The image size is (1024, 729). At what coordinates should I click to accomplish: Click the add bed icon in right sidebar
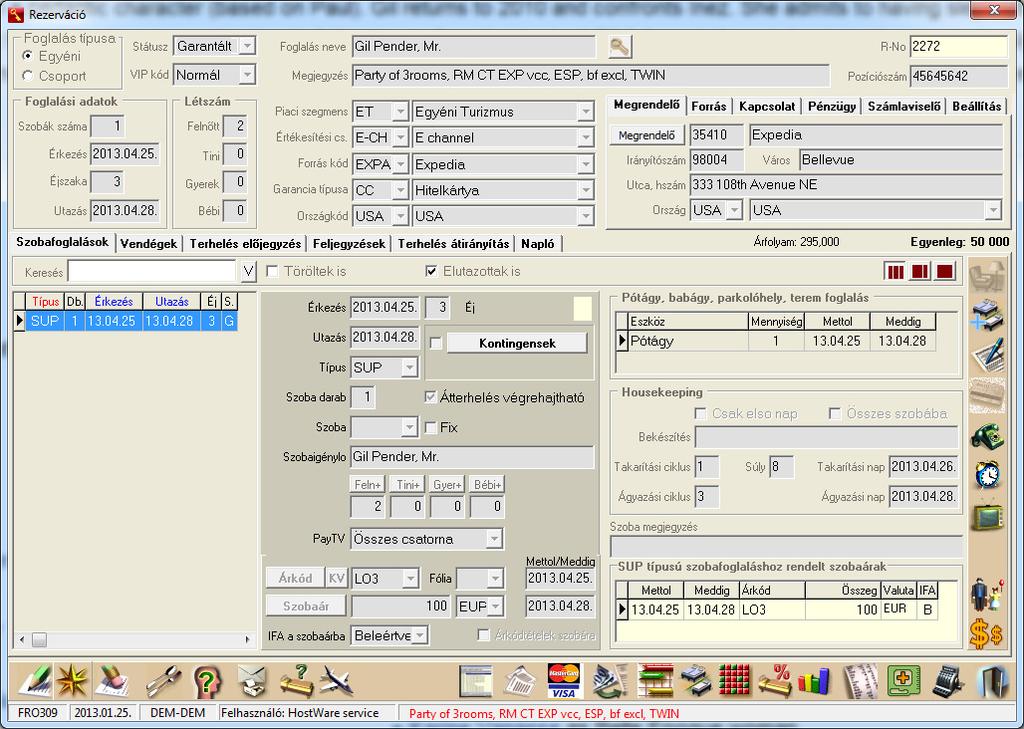pos(987,316)
